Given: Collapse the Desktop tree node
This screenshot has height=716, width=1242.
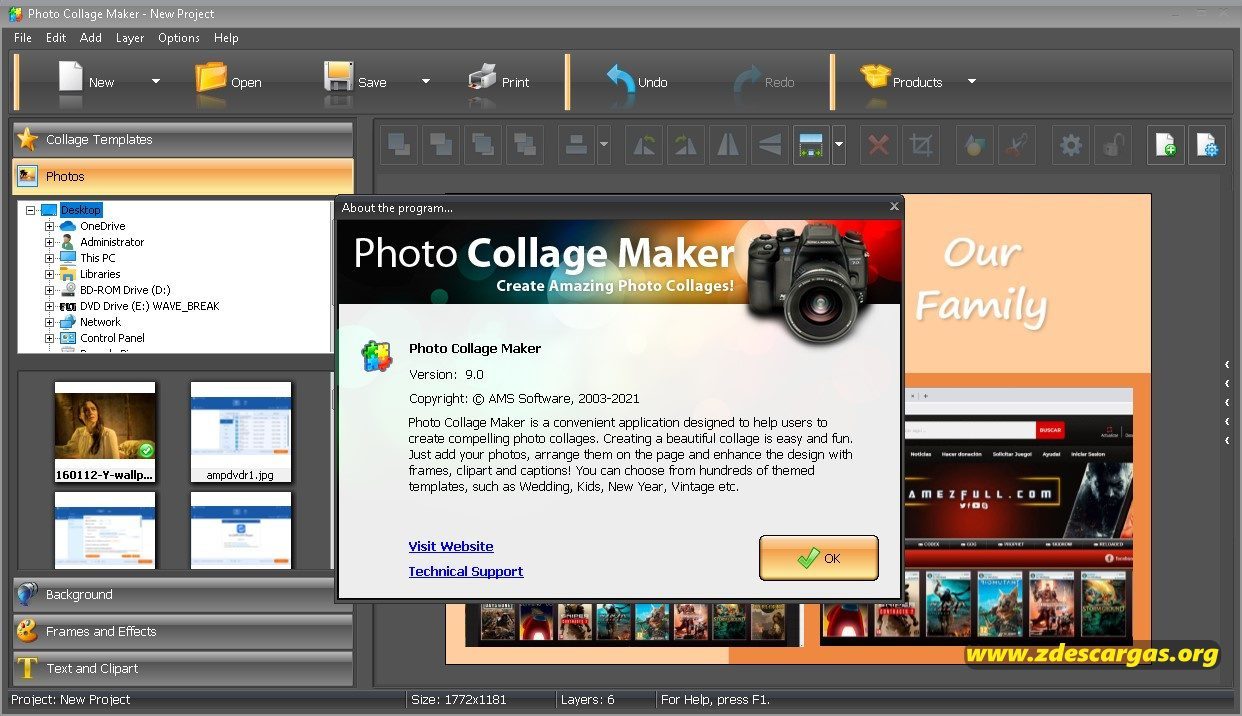Looking at the screenshot, I should [31, 210].
